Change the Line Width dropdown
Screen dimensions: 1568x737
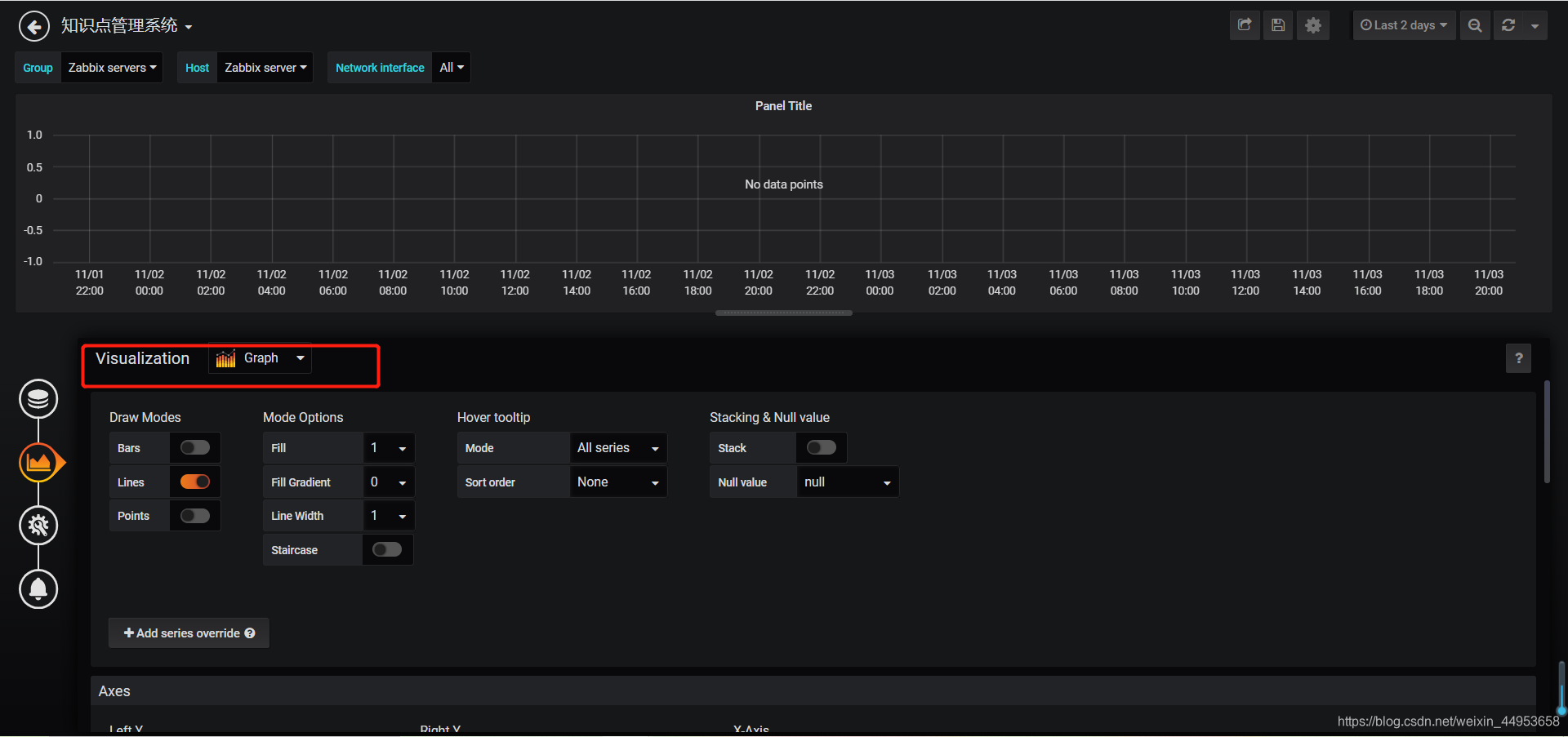point(389,516)
